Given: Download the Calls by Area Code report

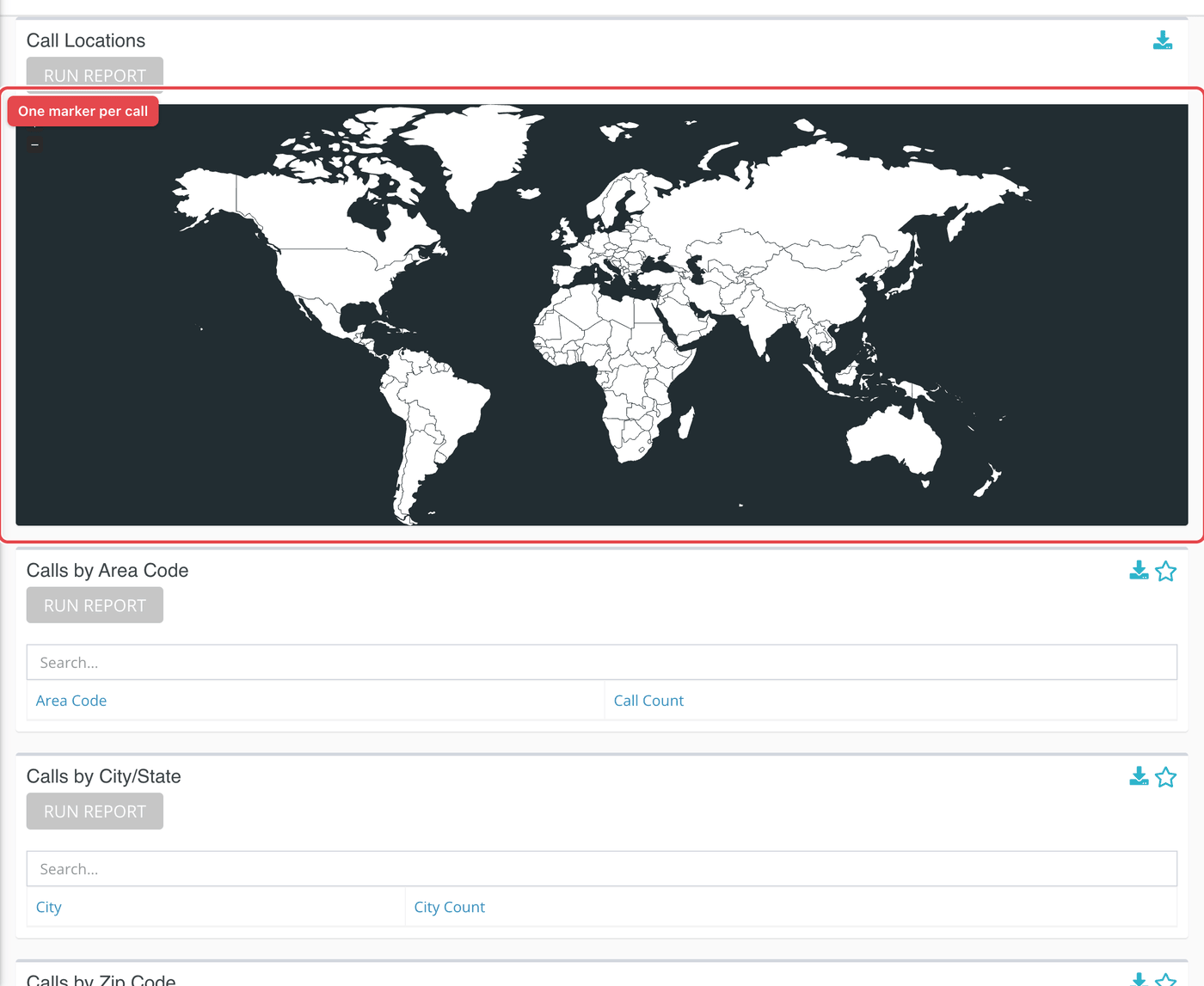Looking at the screenshot, I should click(x=1139, y=571).
